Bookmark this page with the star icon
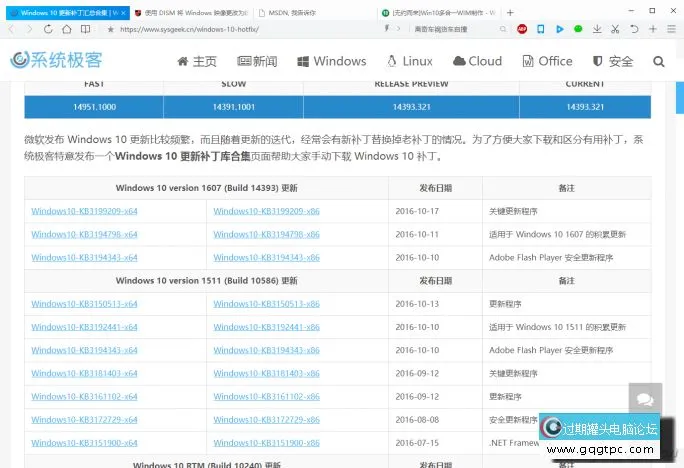This screenshot has width=684, height=468. tap(110, 29)
